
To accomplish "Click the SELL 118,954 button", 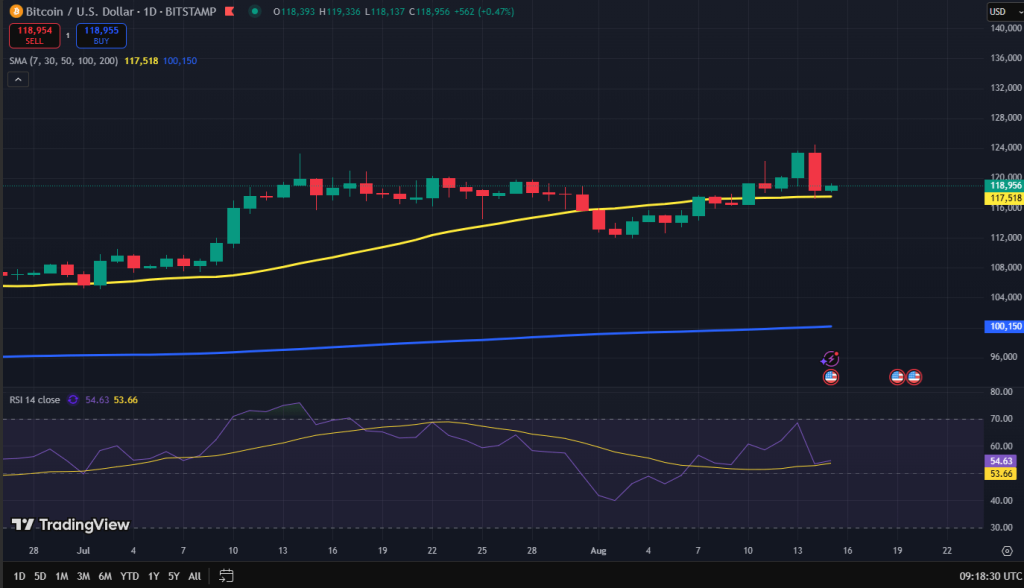I will click(x=34, y=34).
